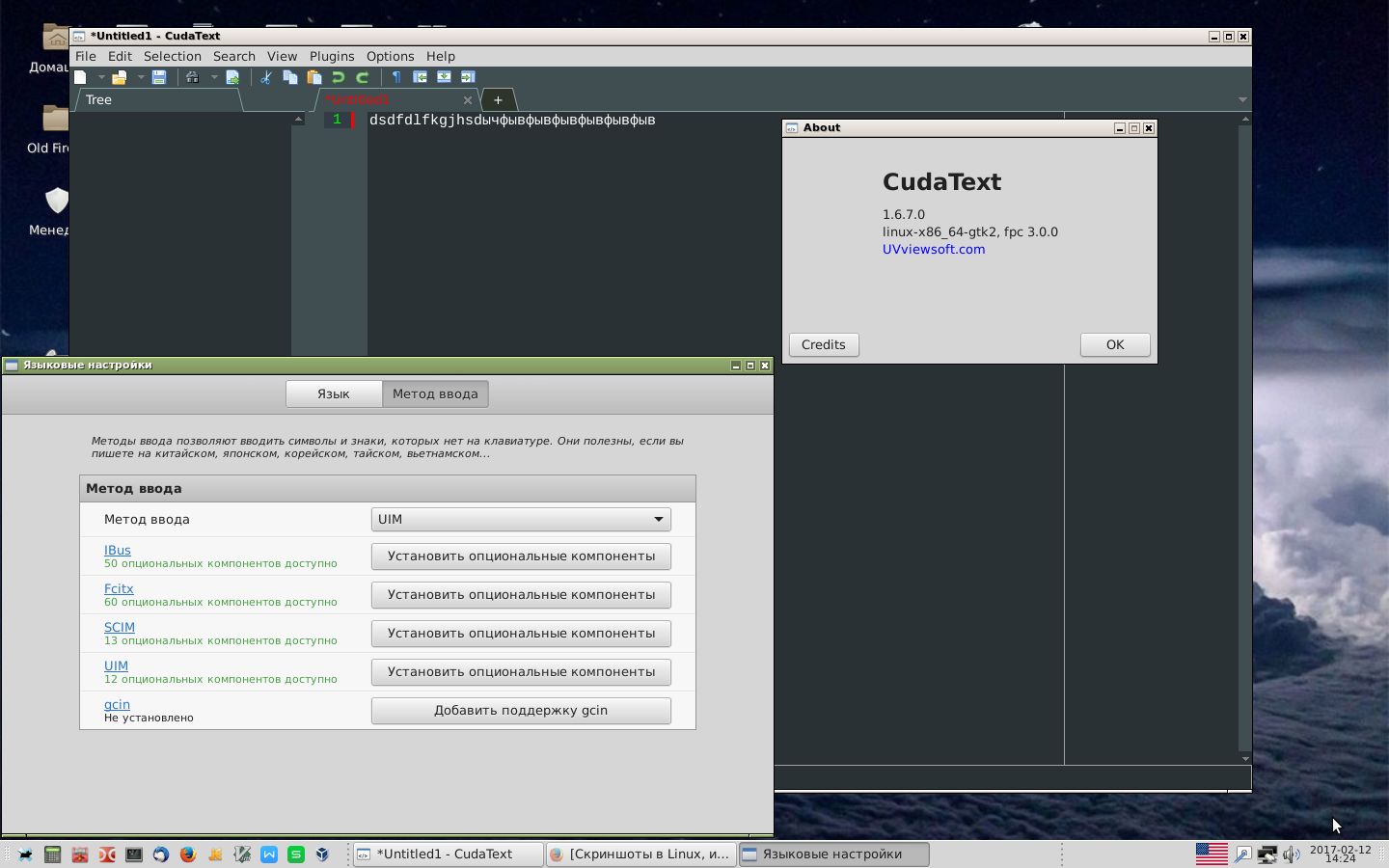Viewport: 1389px width, 868px height.
Task: Switch to the Язык toggle tab
Action: pos(334,393)
